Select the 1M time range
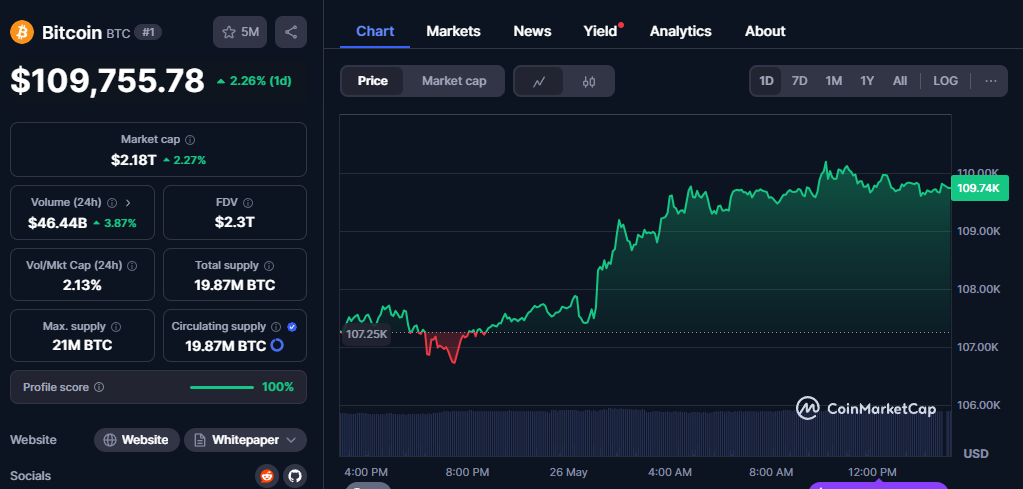Image resolution: width=1023 pixels, height=489 pixels. 833,81
